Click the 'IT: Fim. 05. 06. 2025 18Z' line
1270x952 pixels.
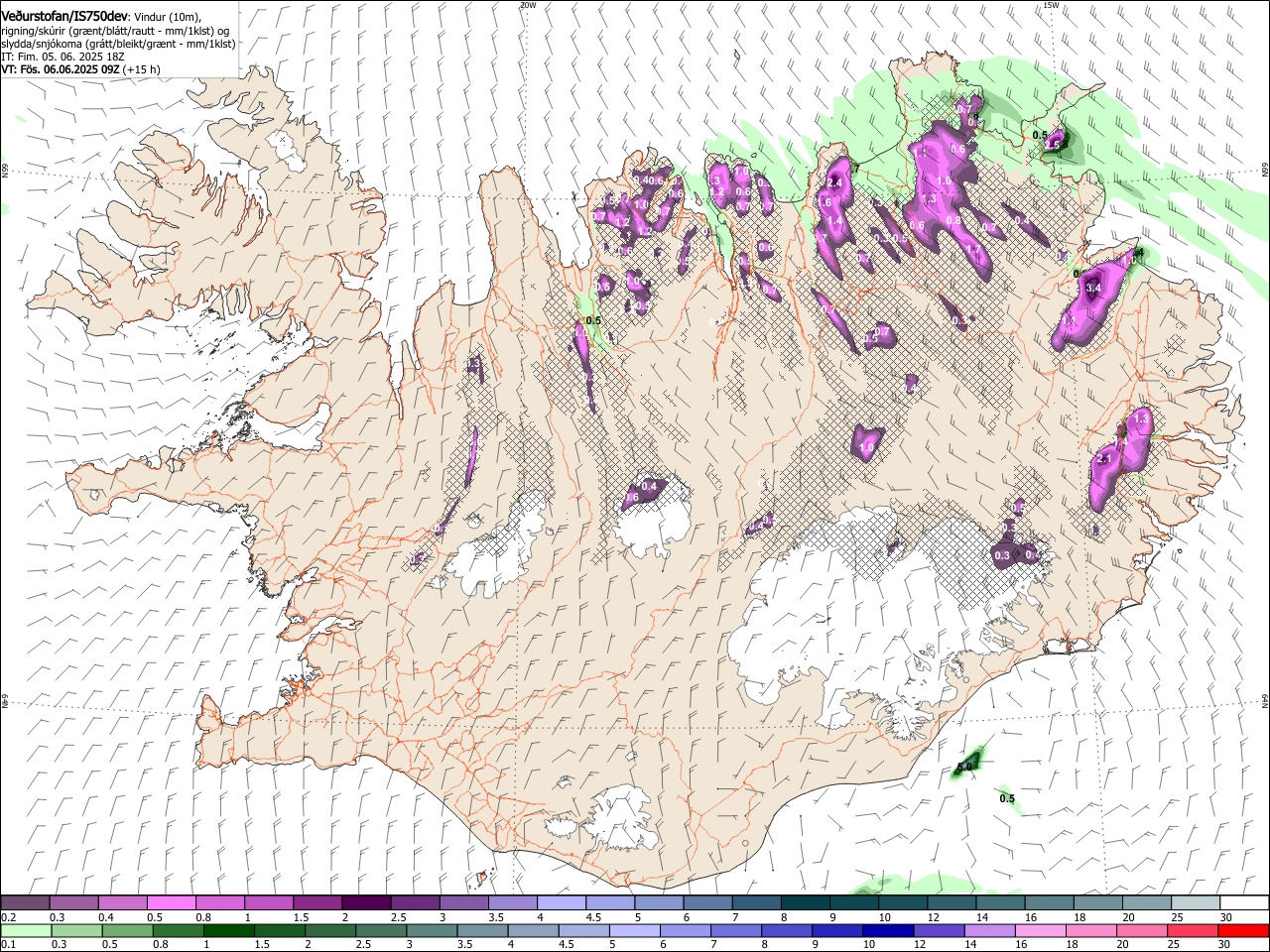(62, 58)
